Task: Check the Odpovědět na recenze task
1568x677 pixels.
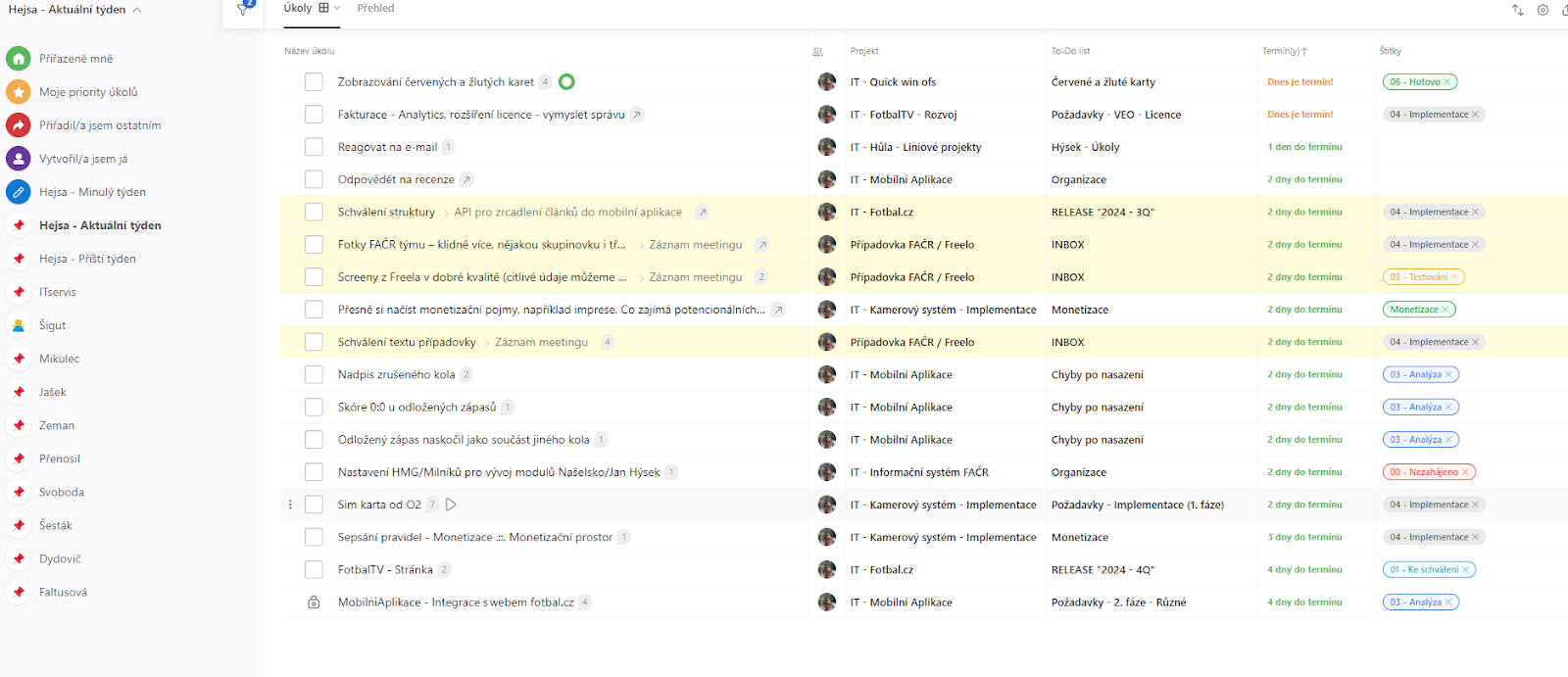Action: [x=314, y=179]
